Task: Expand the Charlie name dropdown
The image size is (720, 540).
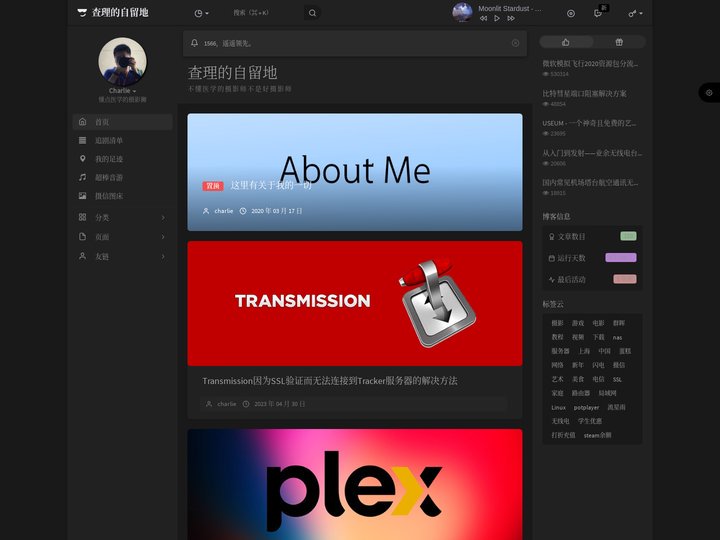Action: coord(122,90)
